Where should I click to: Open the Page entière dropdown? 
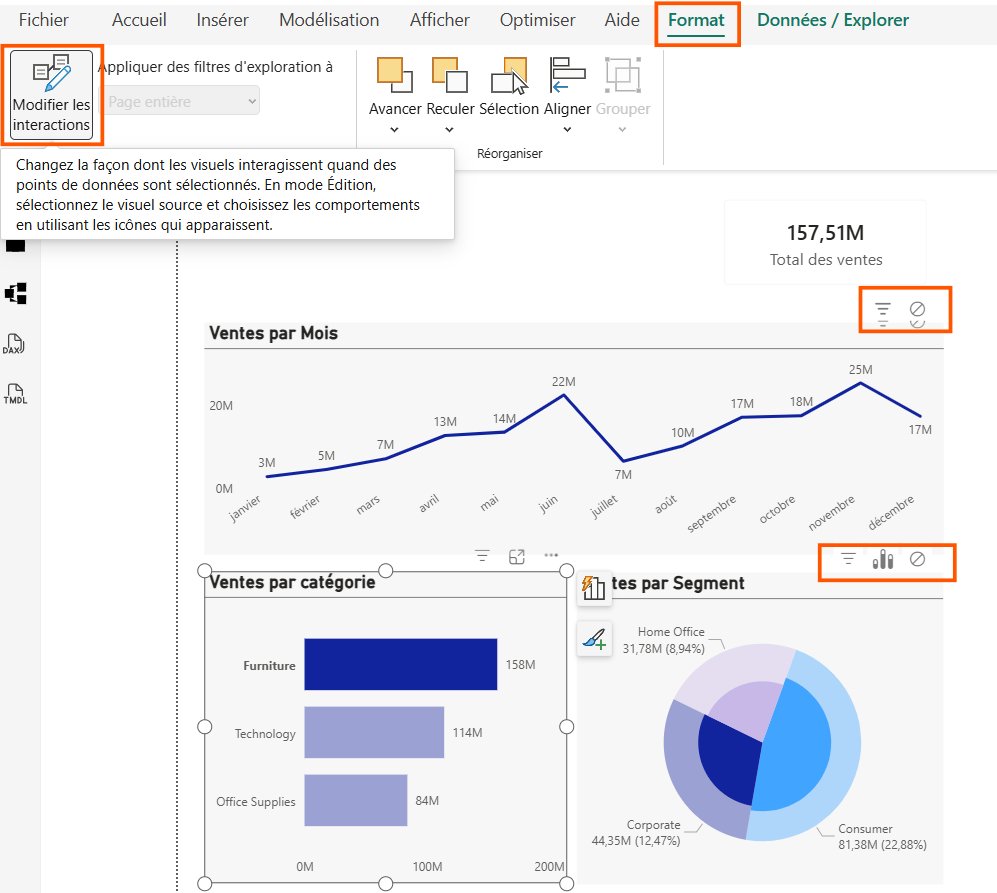click(x=180, y=101)
